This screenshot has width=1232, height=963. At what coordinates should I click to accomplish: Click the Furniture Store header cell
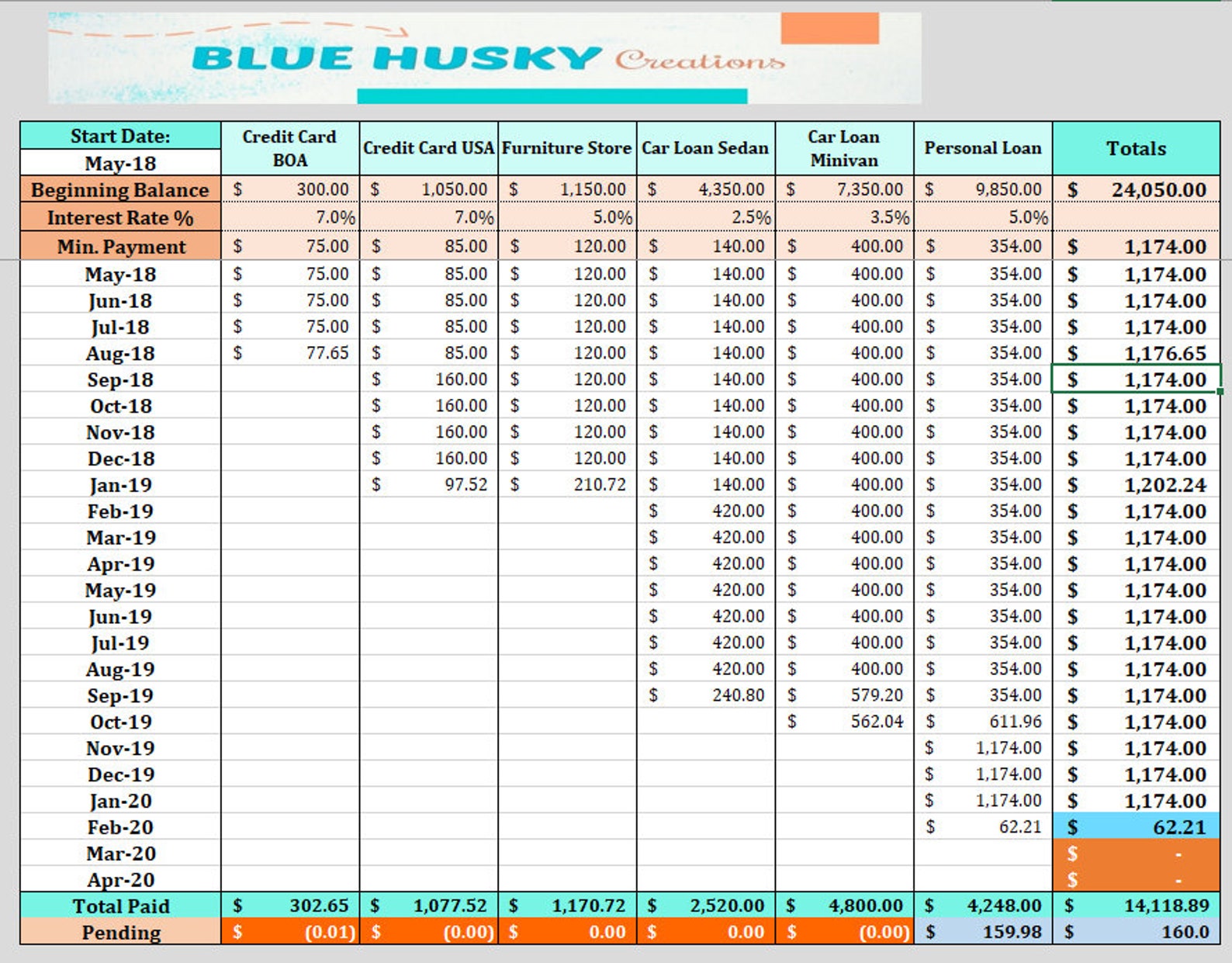[567, 148]
